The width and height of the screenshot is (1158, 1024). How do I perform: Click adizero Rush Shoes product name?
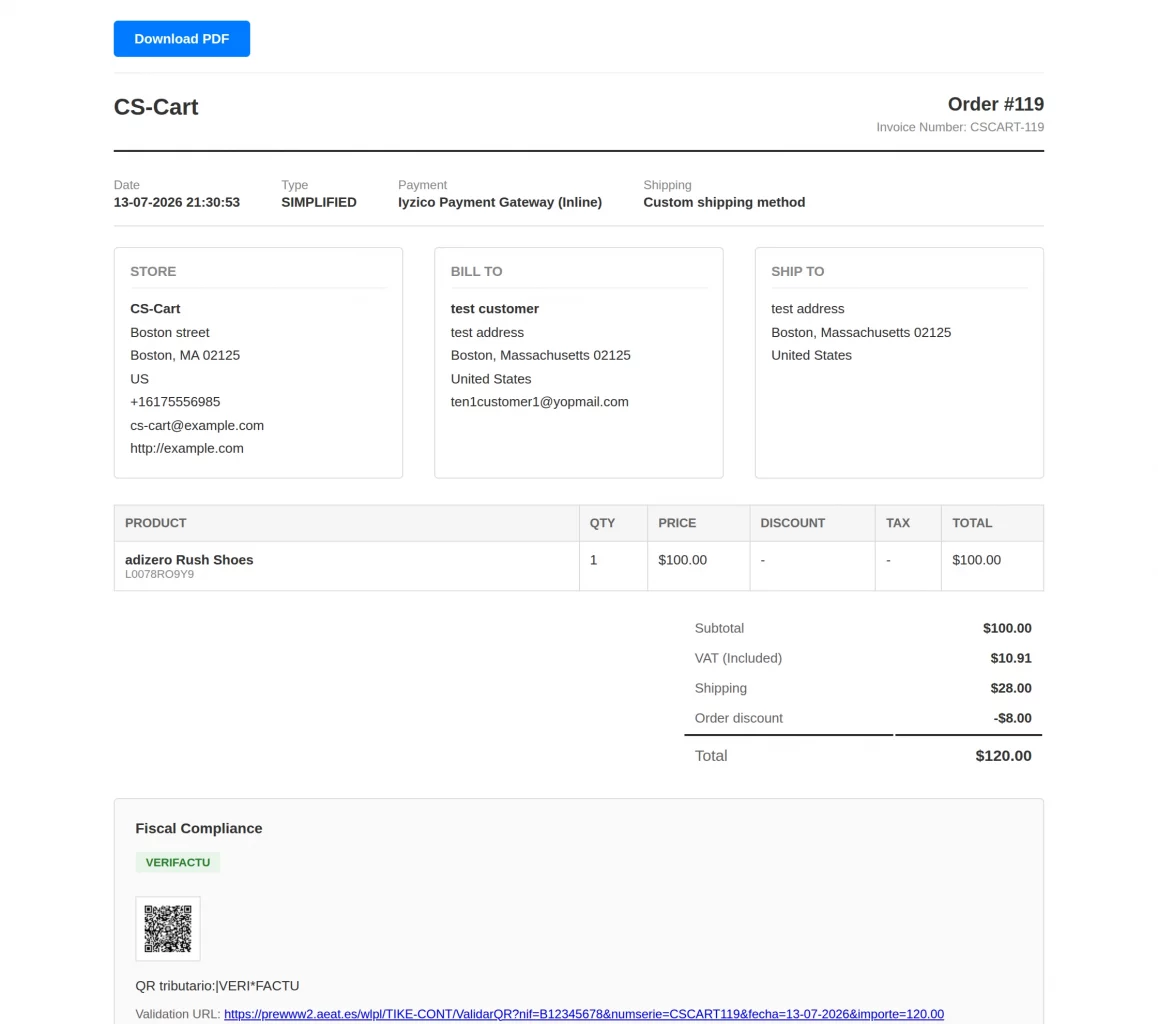coord(189,560)
